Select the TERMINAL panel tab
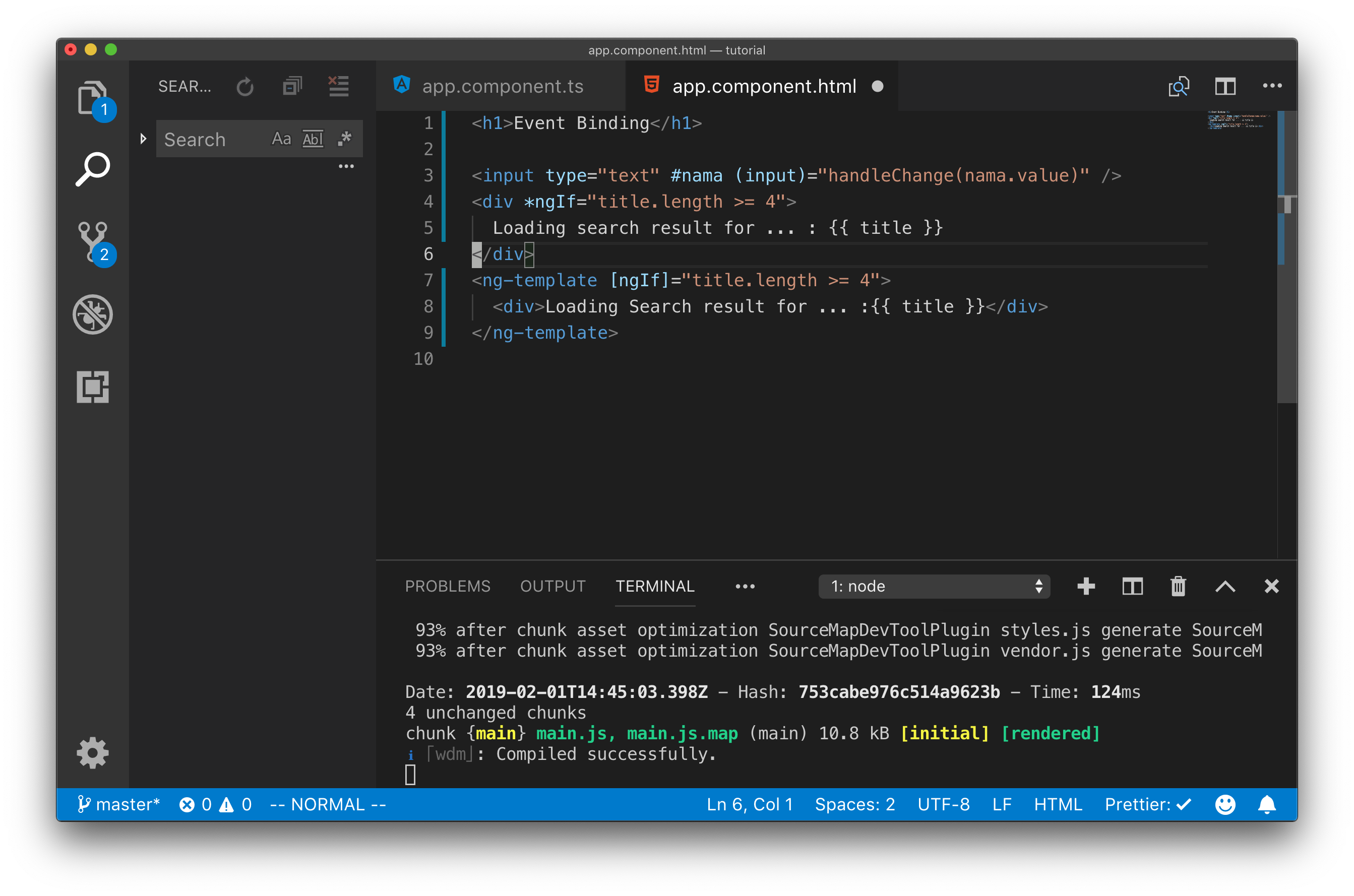Image resolution: width=1354 pixels, height=896 pixels. tap(654, 586)
